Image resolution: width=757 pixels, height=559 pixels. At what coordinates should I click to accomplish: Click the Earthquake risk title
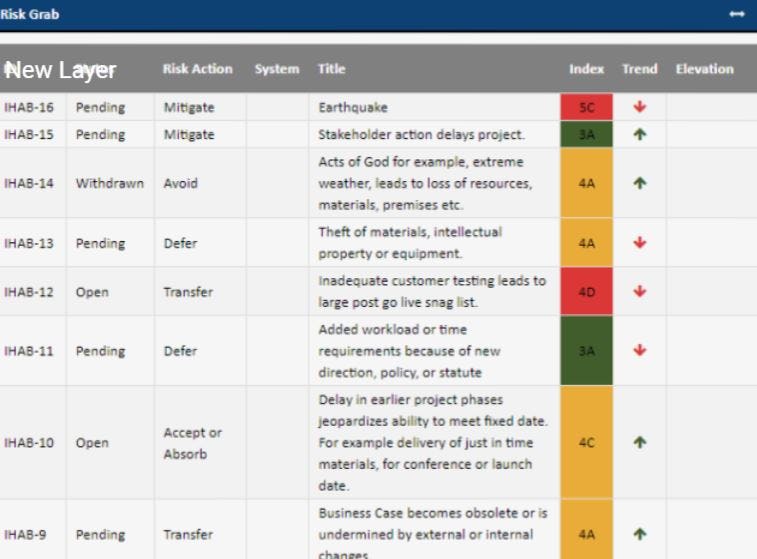pos(353,107)
